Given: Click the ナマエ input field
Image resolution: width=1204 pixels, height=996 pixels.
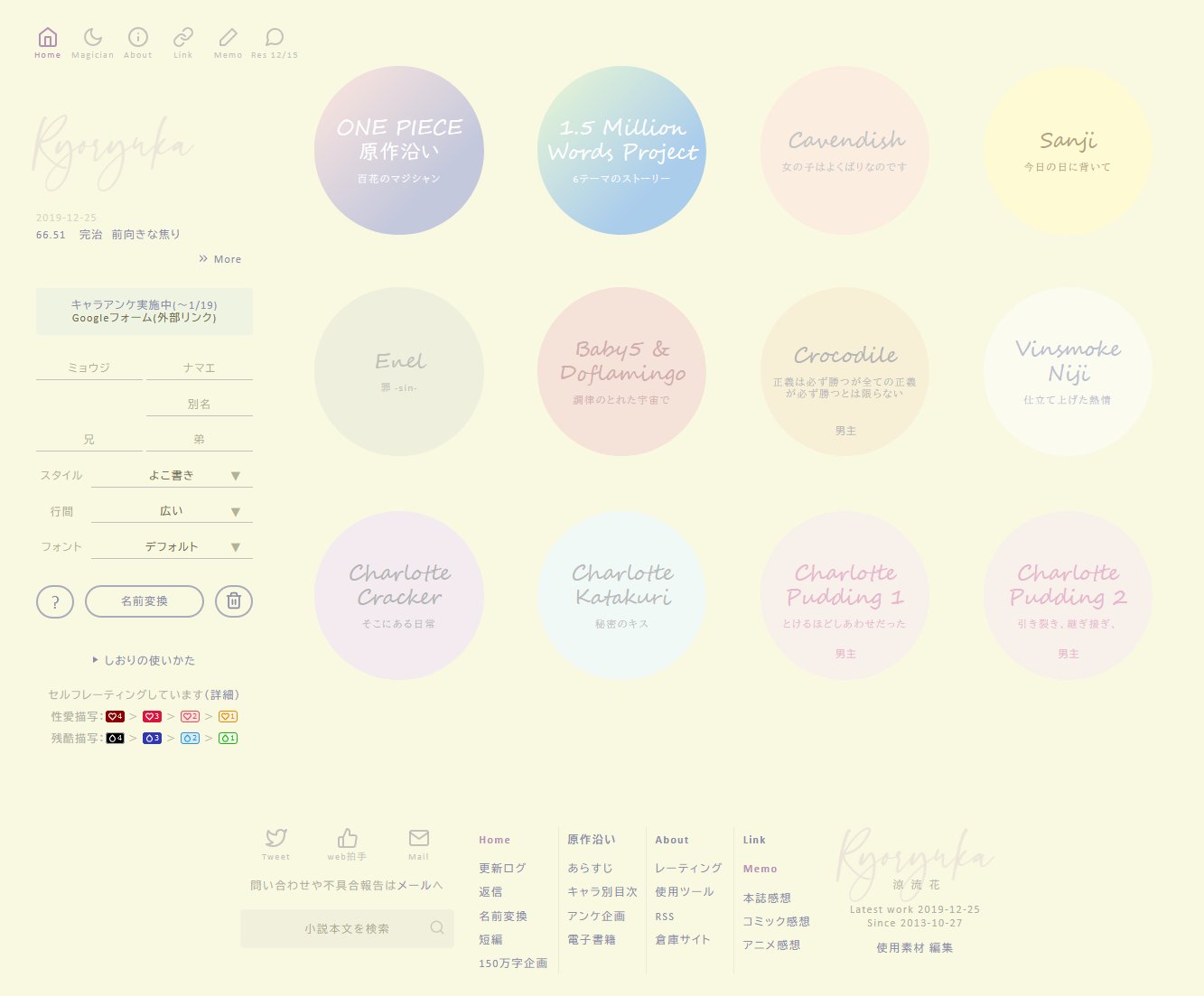Looking at the screenshot, I should tap(200, 368).
